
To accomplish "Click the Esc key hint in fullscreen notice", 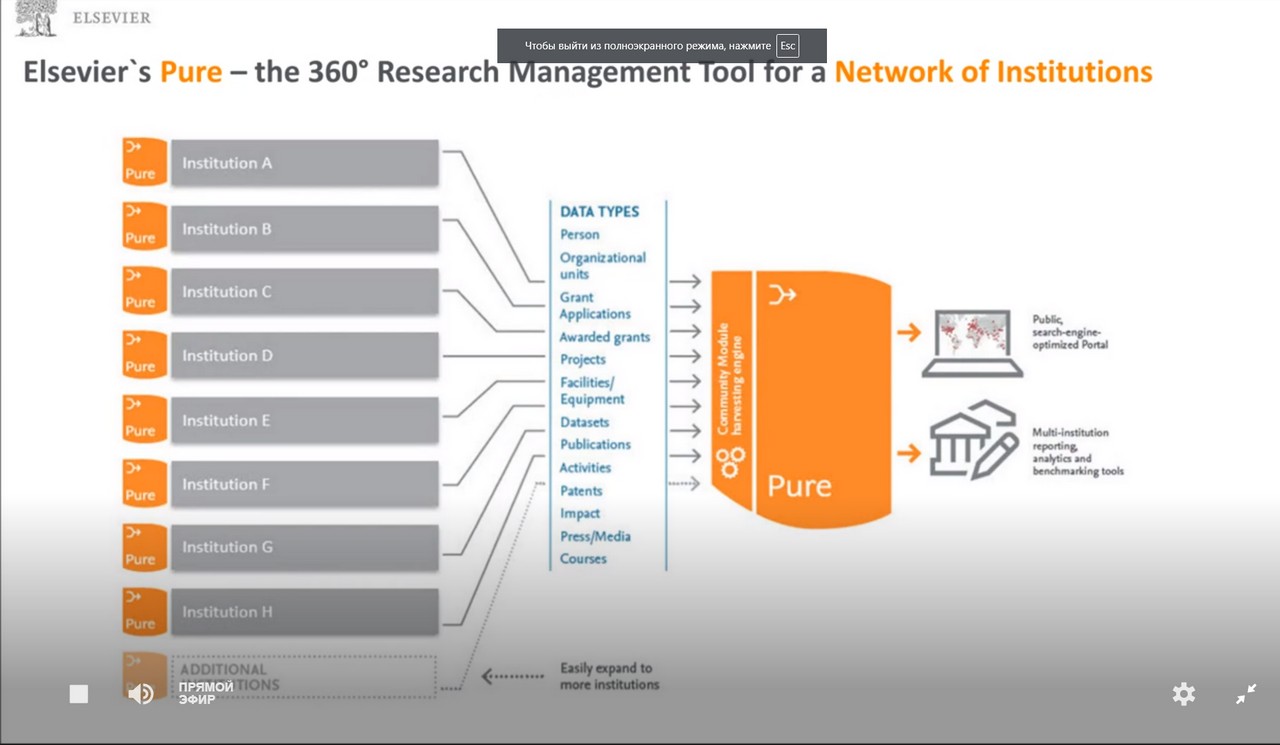I will [x=788, y=46].
